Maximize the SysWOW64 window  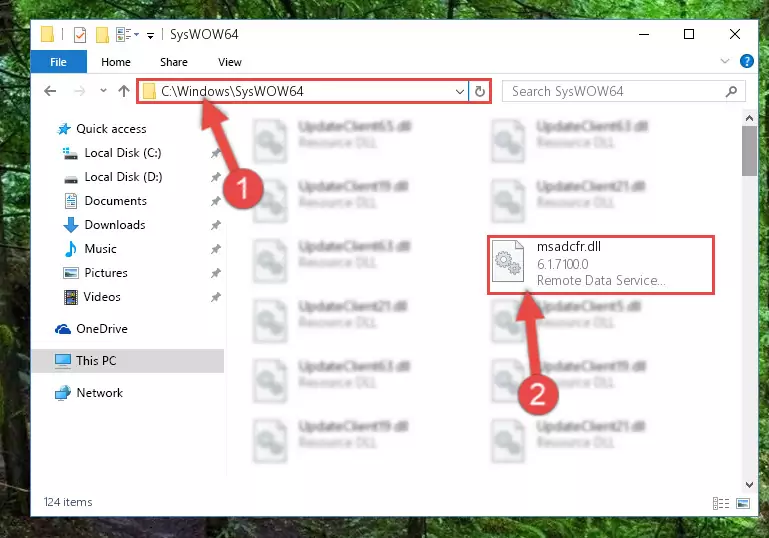point(689,34)
